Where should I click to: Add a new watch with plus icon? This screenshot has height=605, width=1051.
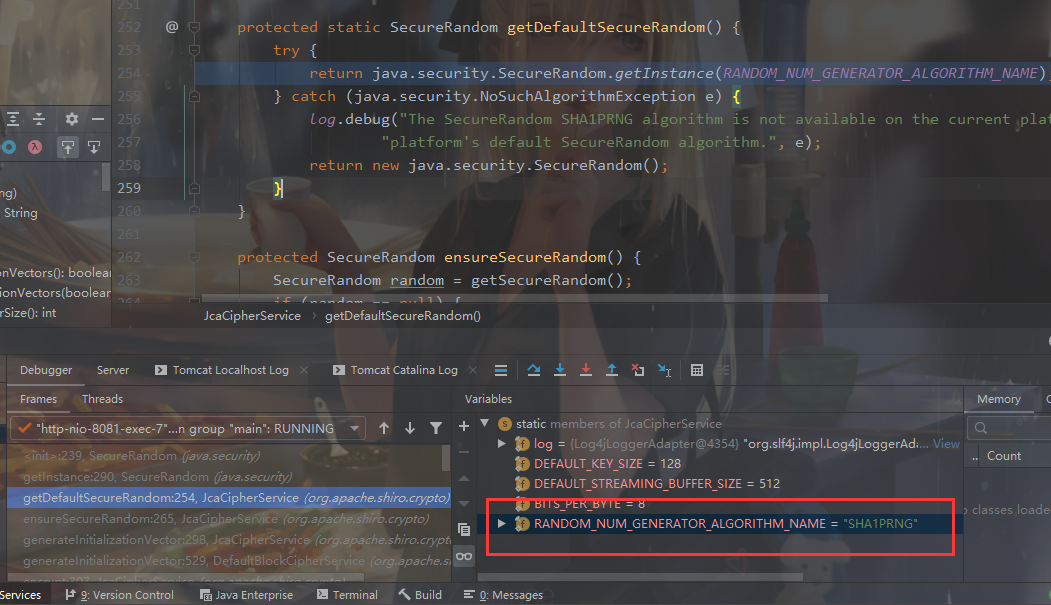point(464,425)
